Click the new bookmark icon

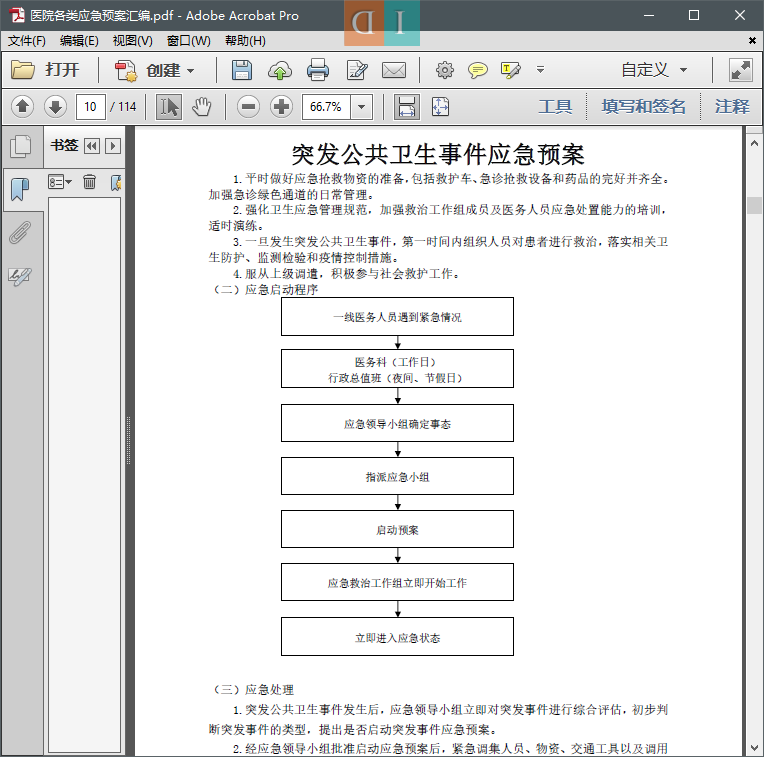tap(116, 183)
